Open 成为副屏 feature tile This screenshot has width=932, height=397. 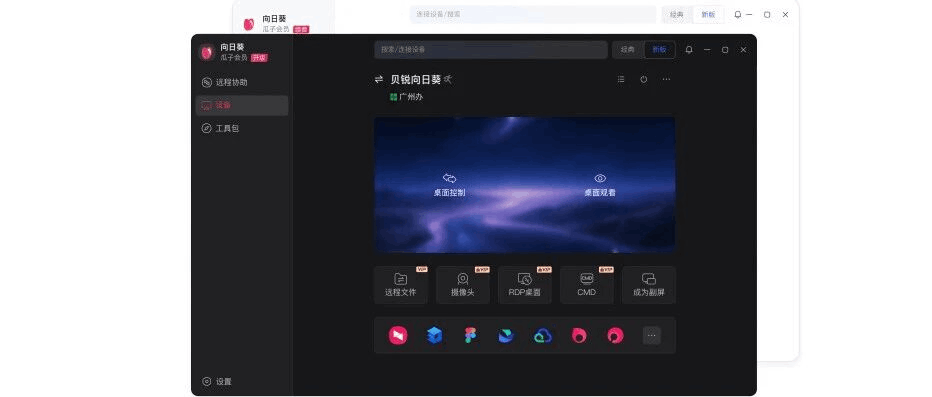648,285
